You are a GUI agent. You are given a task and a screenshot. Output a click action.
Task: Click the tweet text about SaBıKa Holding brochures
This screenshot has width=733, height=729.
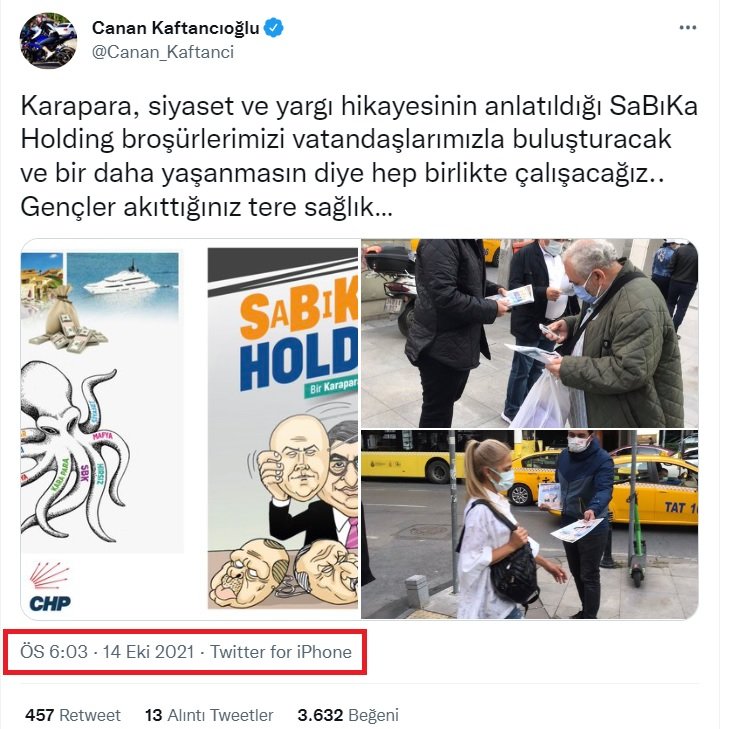coord(359,157)
